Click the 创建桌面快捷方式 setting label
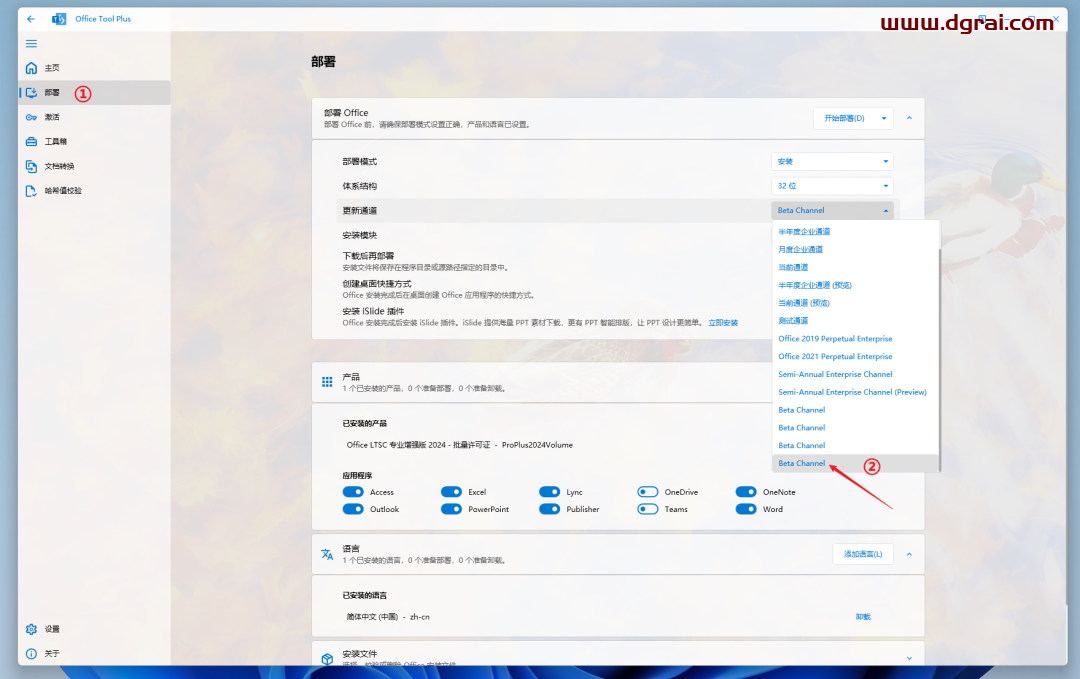This screenshot has height=679, width=1080. tap(377, 284)
